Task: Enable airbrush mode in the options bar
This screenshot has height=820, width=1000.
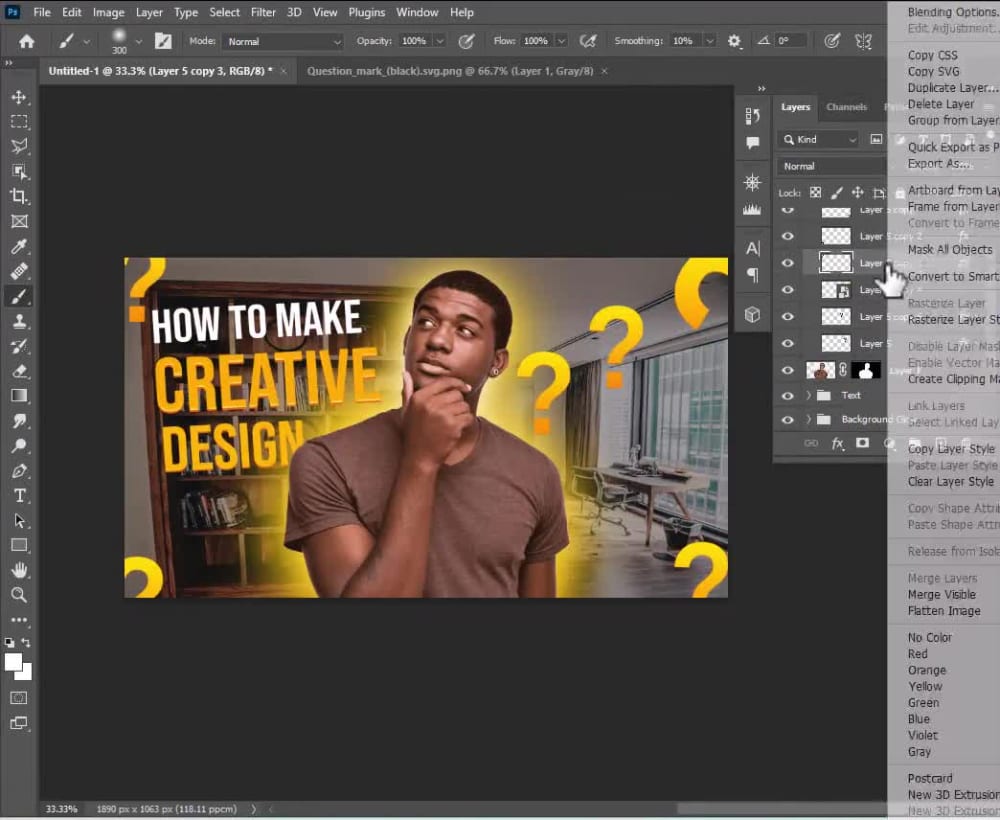Action: click(x=589, y=40)
